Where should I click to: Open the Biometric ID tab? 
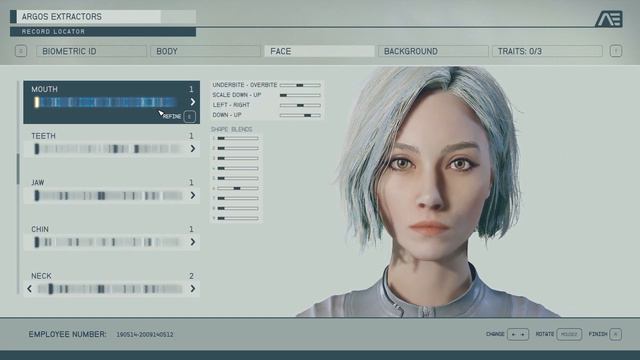pos(91,51)
